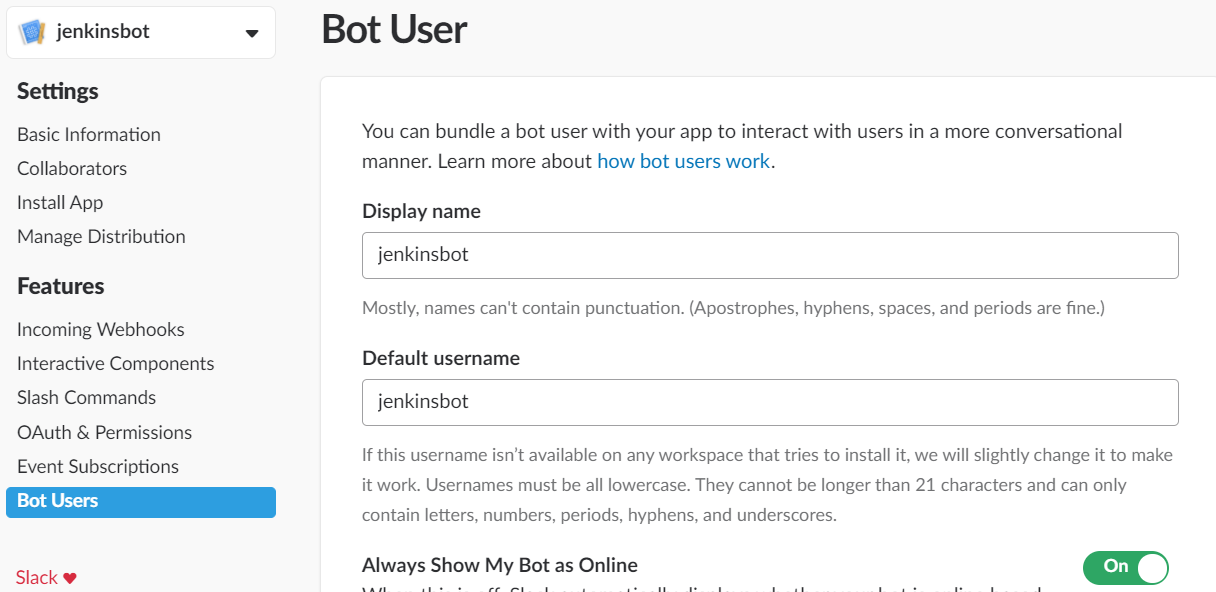This screenshot has width=1216, height=592.
Task: Navigate to Incoming Webhooks
Action: [x=101, y=329]
